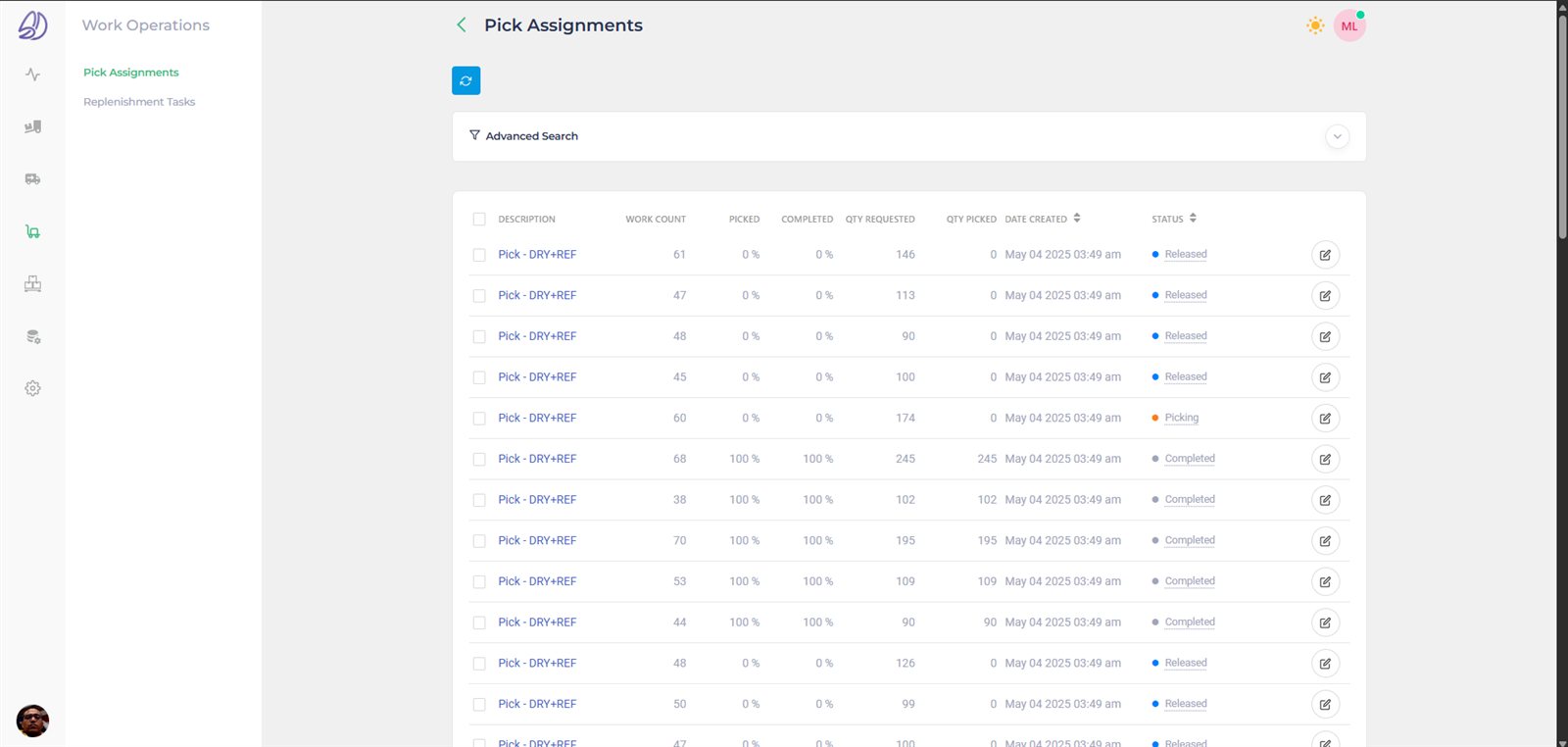Open Pick - DRY+REF link with count 50
Screen dimensions: 1568x747
[537, 704]
